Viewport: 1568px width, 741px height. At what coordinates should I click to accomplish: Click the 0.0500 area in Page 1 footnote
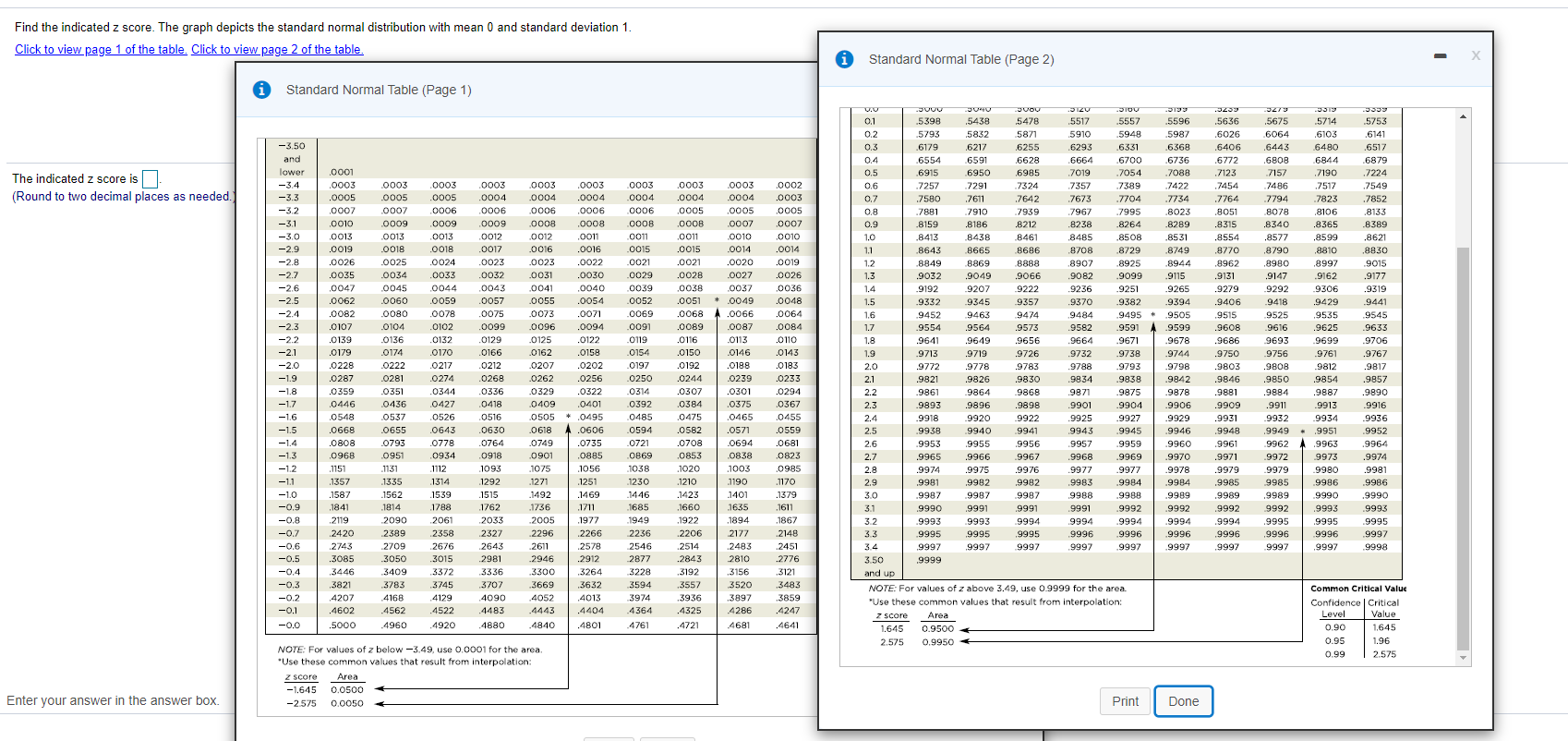coord(347,690)
